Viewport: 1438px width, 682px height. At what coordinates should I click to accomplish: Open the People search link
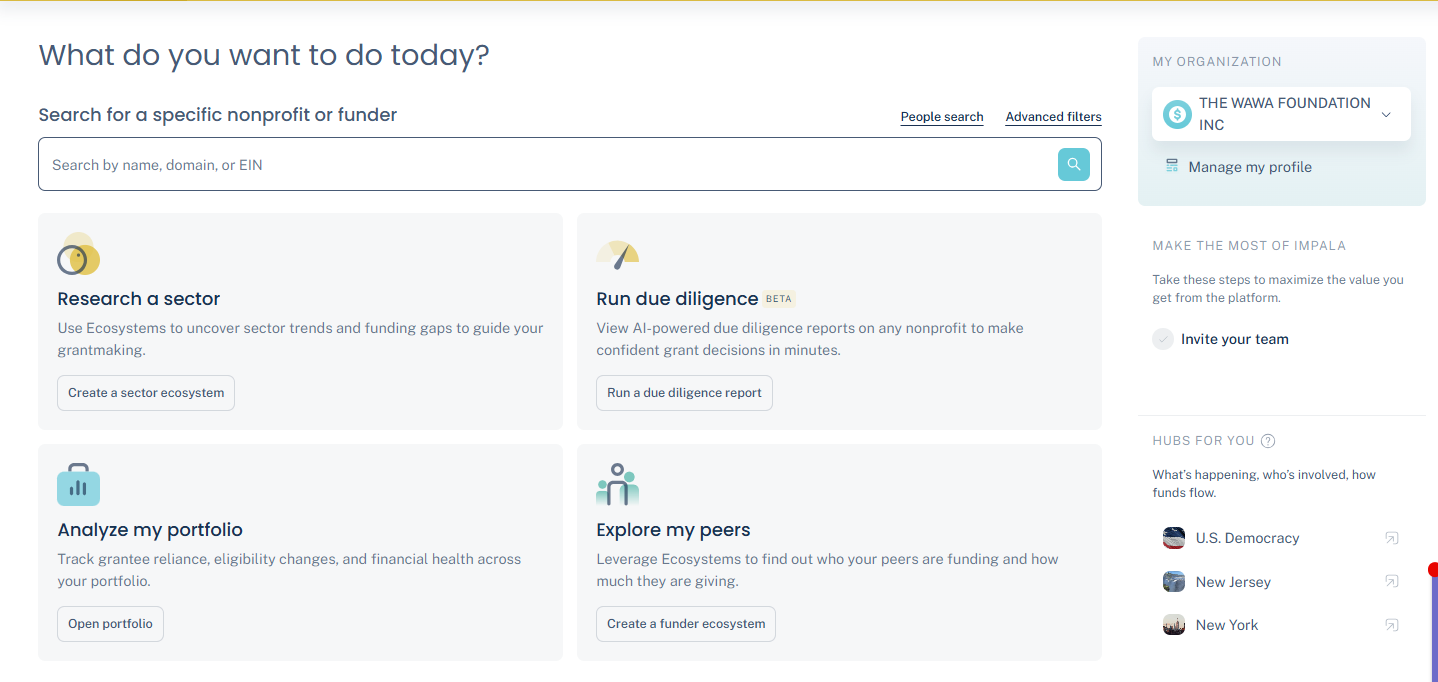click(x=942, y=117)
